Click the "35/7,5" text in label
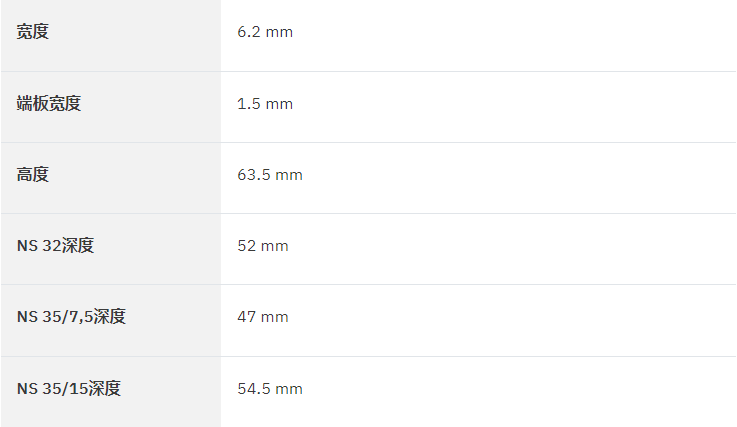 pos(68,317)
